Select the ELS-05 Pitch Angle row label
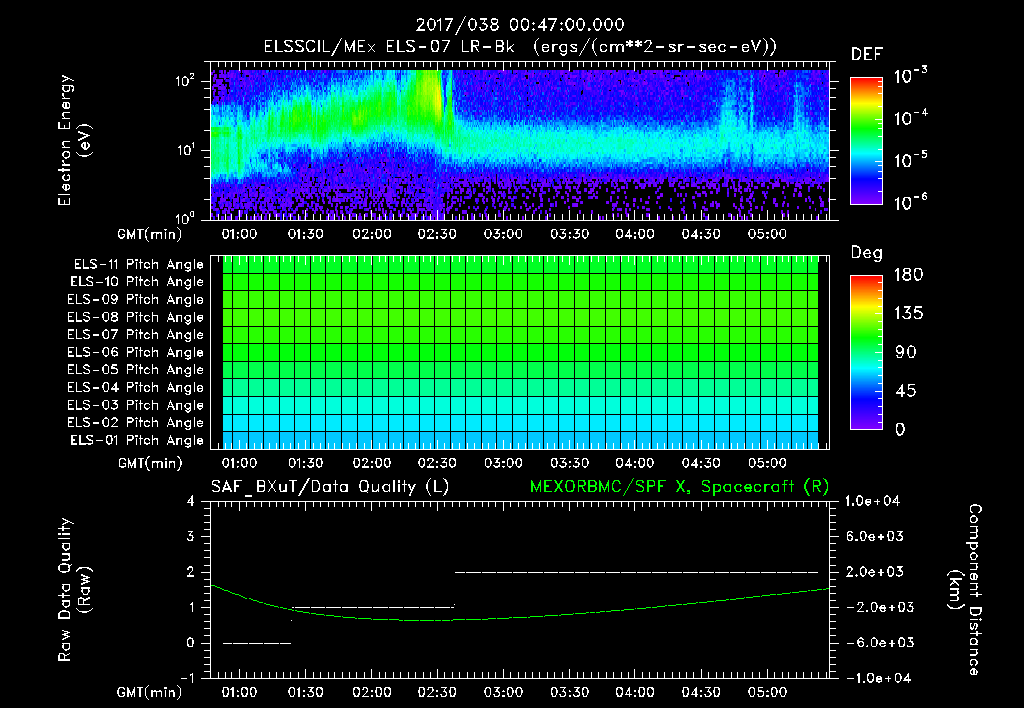The width and height of the screenshot is (1024, 708). (x=136, y=370)
